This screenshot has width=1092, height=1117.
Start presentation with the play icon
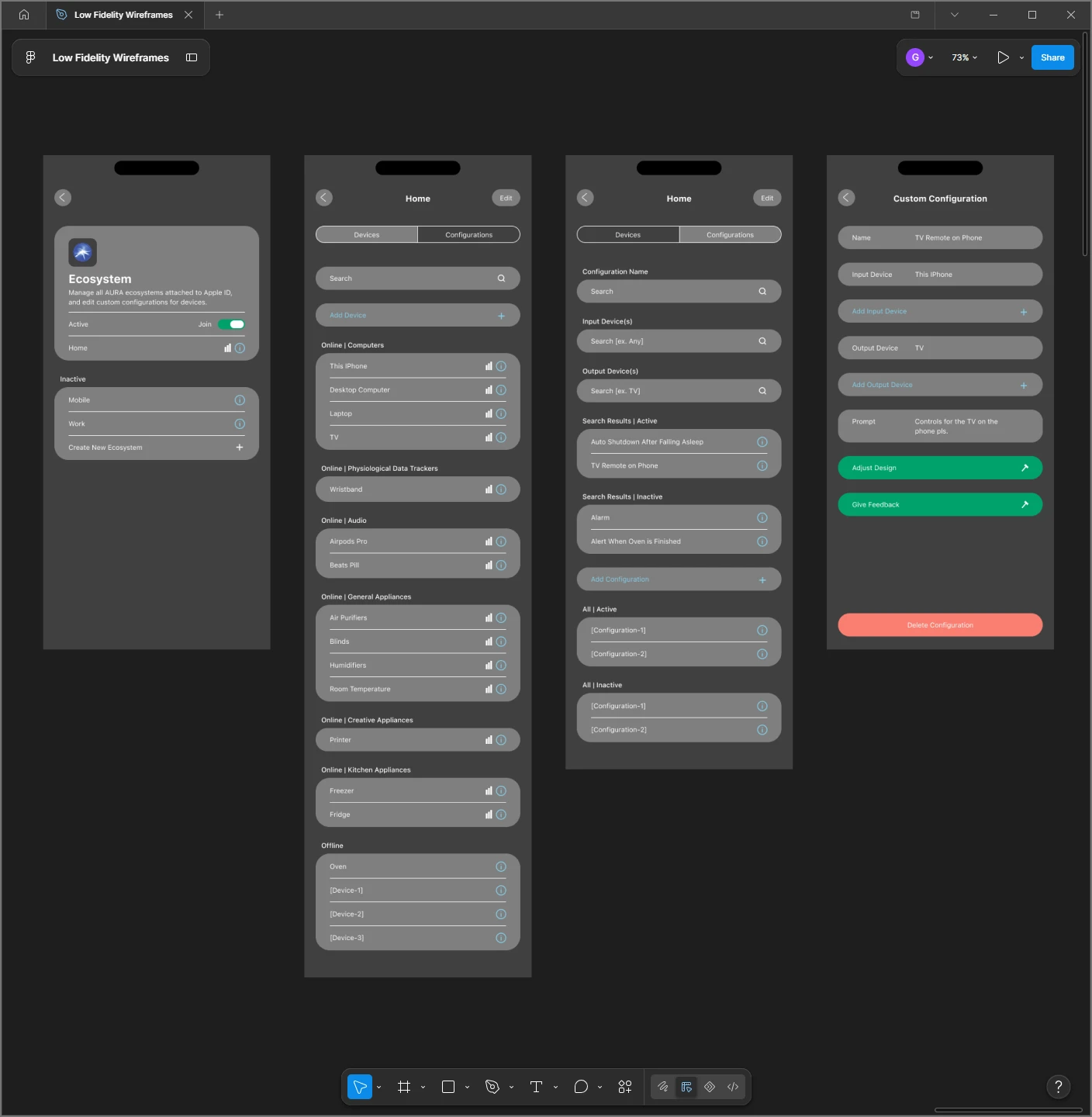tap(1003, 57)
